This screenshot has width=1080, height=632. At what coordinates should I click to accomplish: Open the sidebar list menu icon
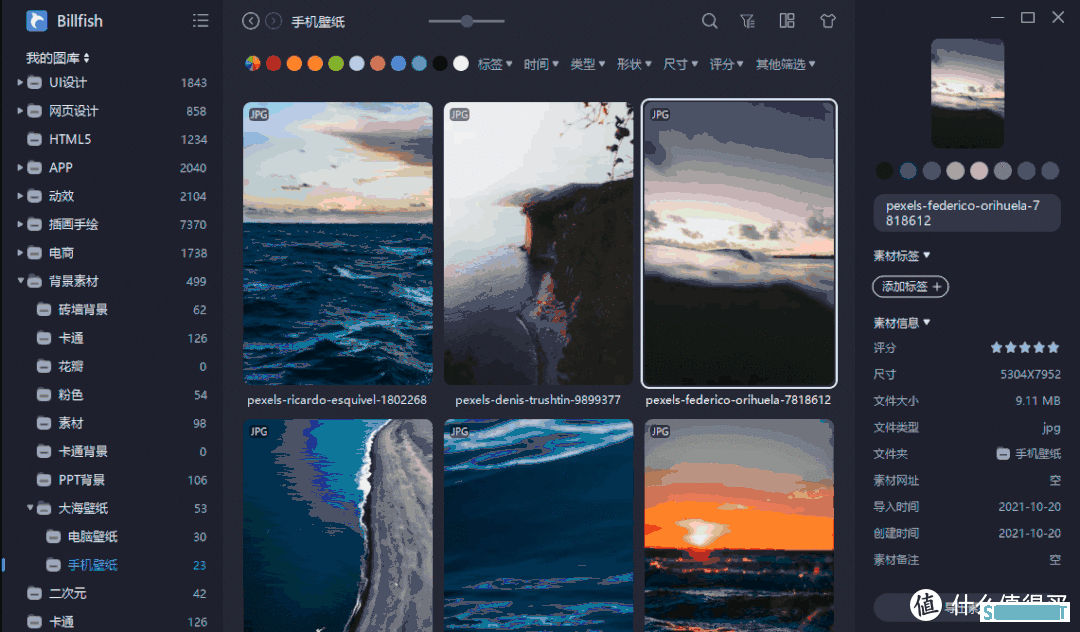tap(200, 21)
